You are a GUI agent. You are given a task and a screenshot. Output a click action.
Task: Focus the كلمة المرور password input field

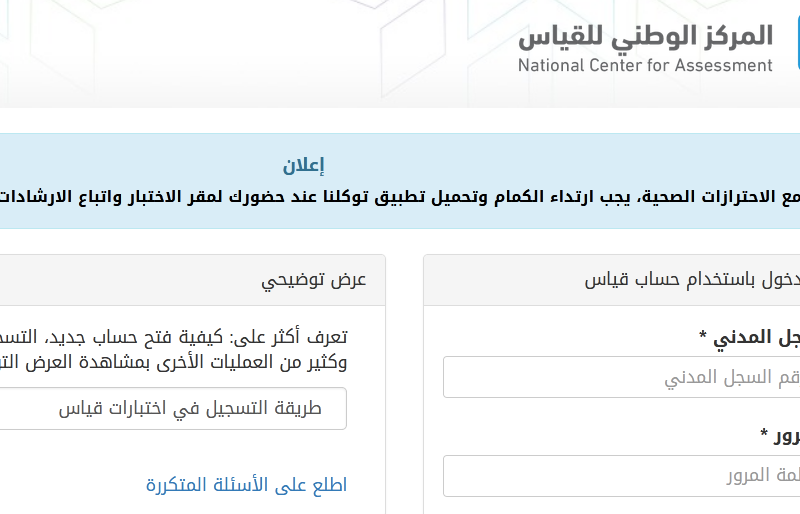(x=621, y=476)
